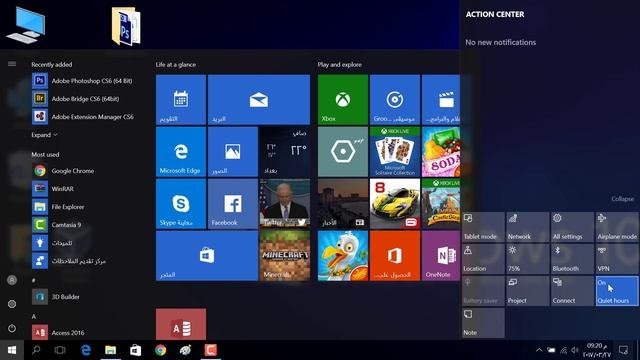Show hidden system tray icons

539,350
